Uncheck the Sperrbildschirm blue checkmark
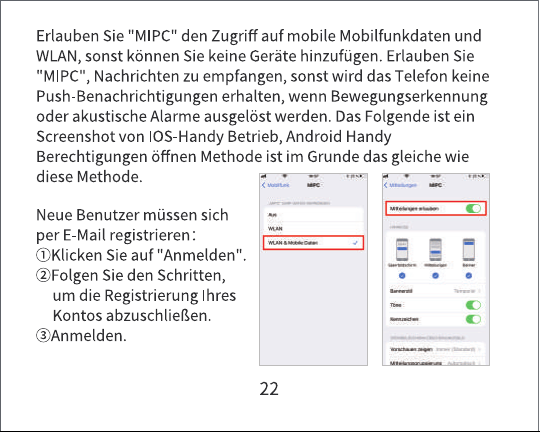The image size is (540, 432). (x=402, y=276)
